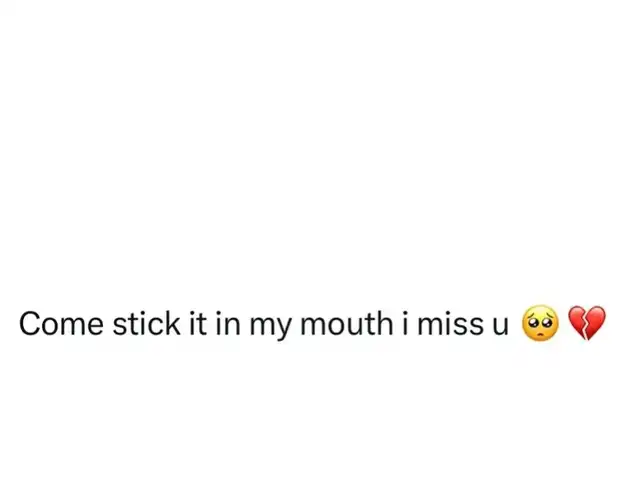Click the first m in "mouth"
Screen dimensions: 640x481
pyautogui.click(x=313, y=327)
